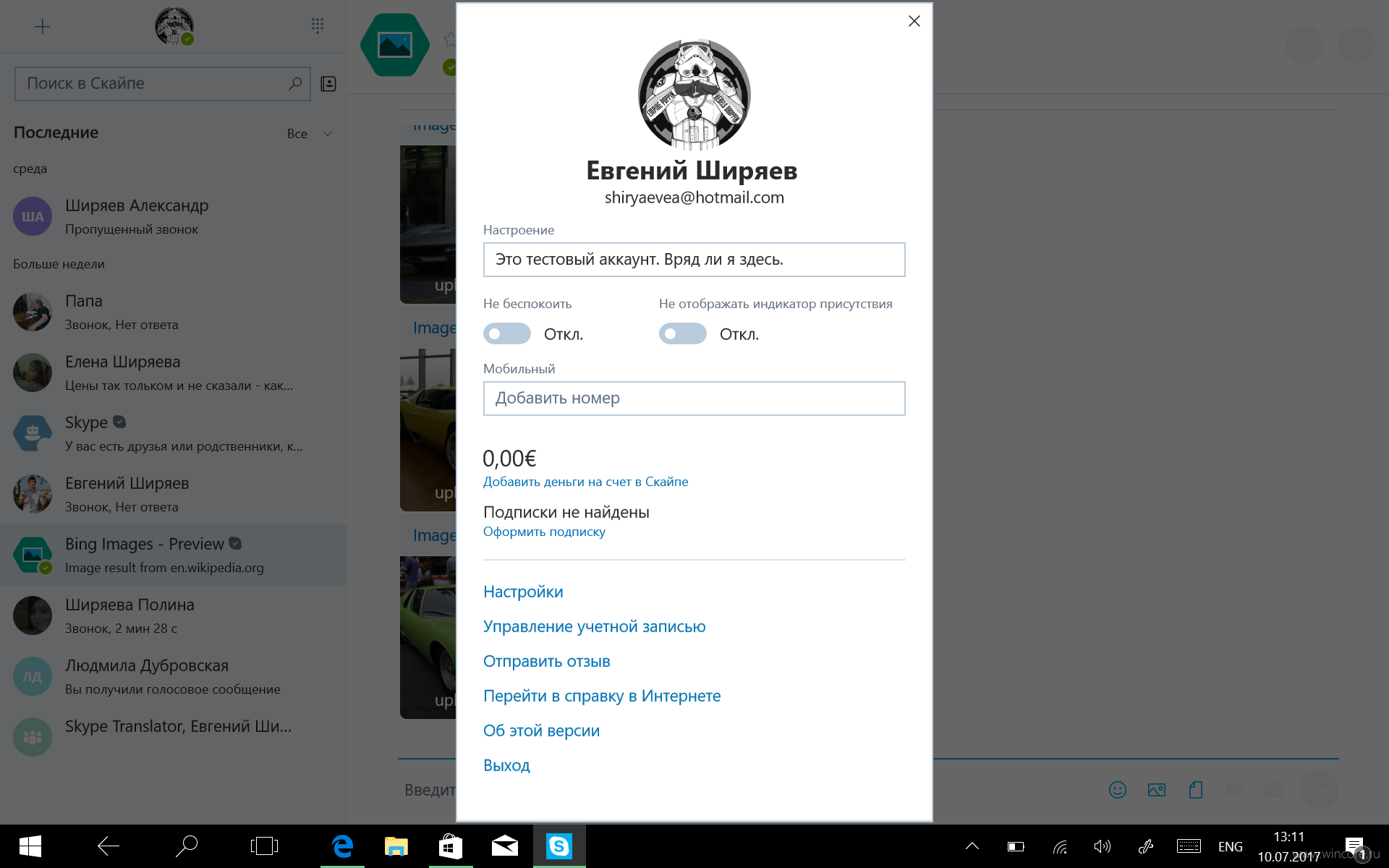Open the Skype Translator group chat

174,737
